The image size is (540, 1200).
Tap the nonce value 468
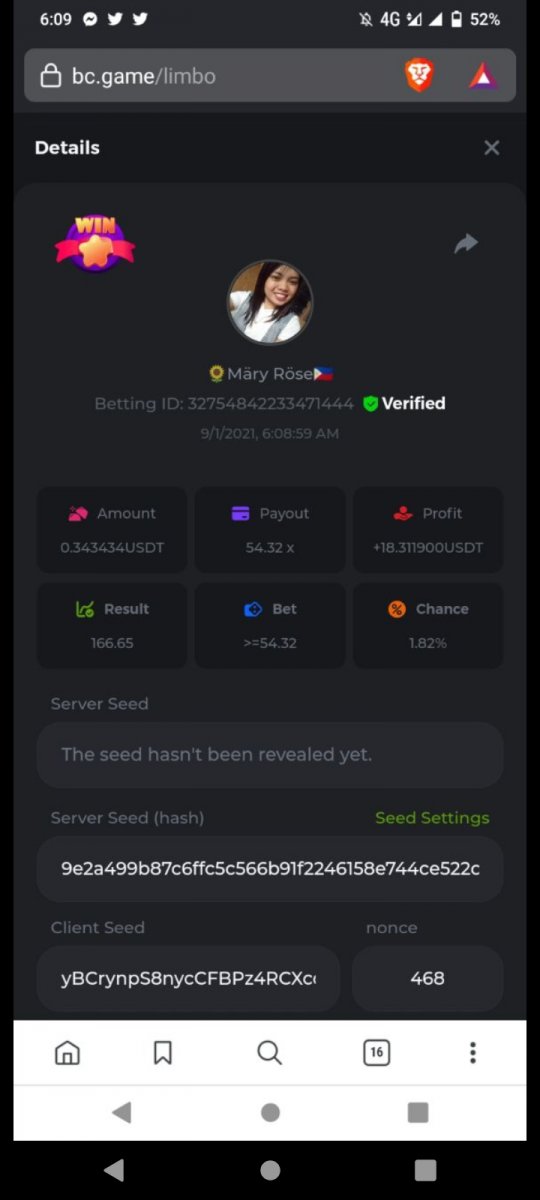(427, 978)
